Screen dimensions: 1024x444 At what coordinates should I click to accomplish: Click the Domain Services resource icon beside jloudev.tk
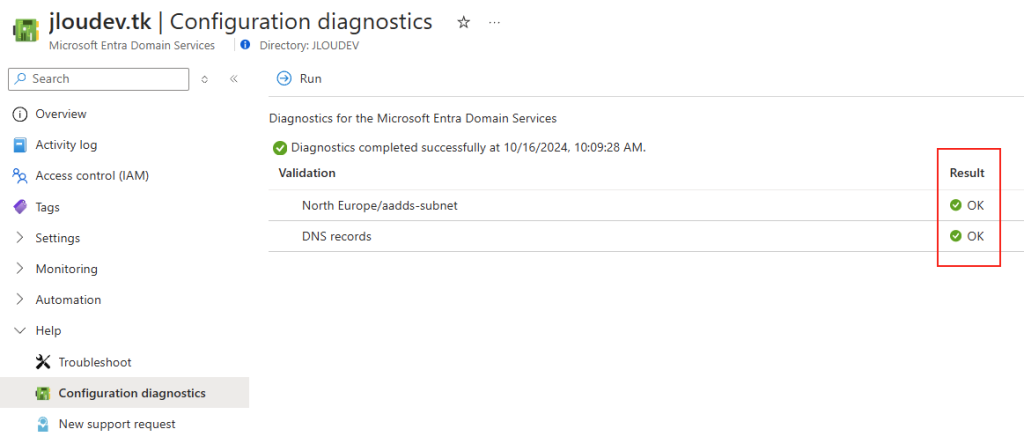[x=25, y=31]
